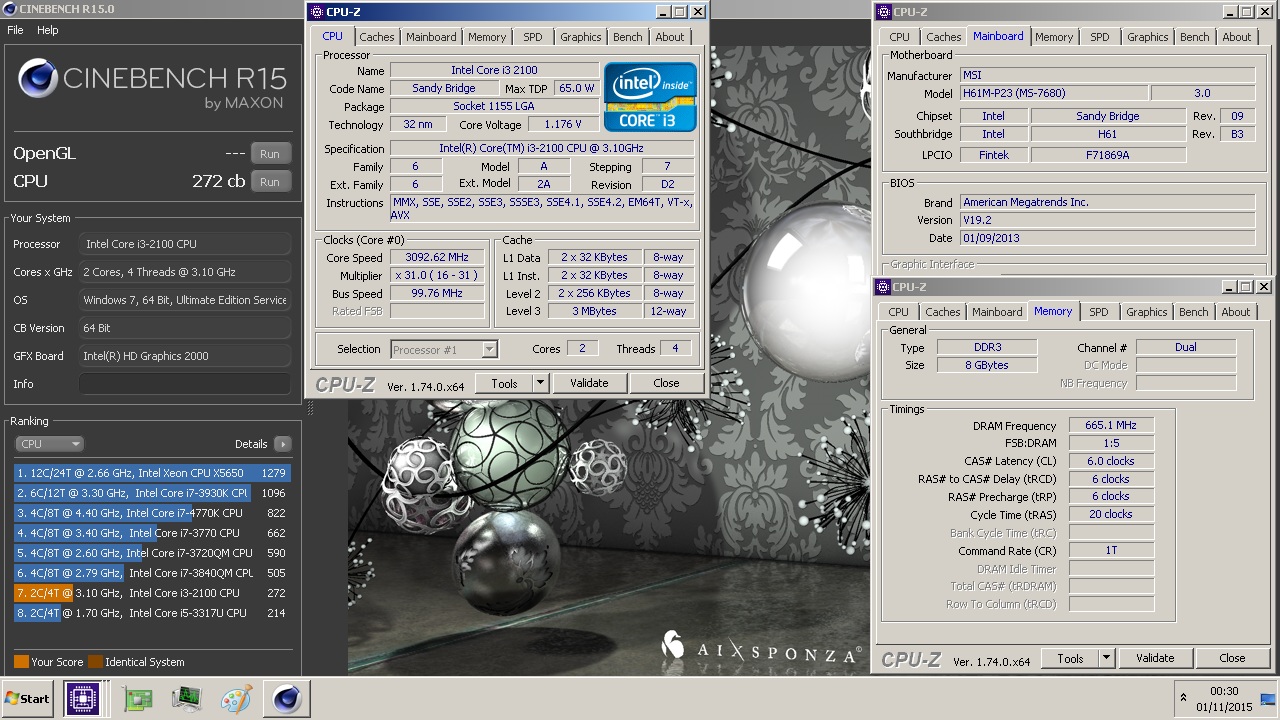Launch Paint from the taskbar palette icon
This screenshot has width=1280, height=720.
[x=237, y=698]
